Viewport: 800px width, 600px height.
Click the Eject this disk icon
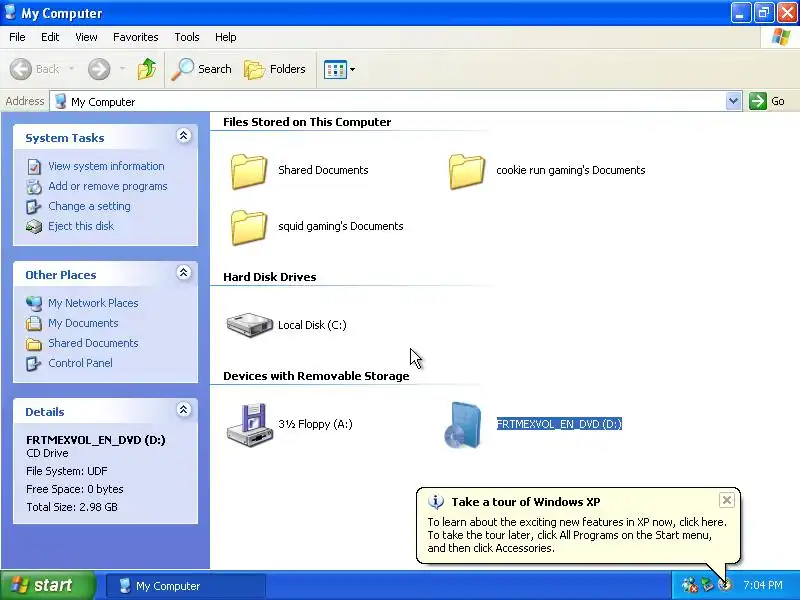tap(34, 227)
